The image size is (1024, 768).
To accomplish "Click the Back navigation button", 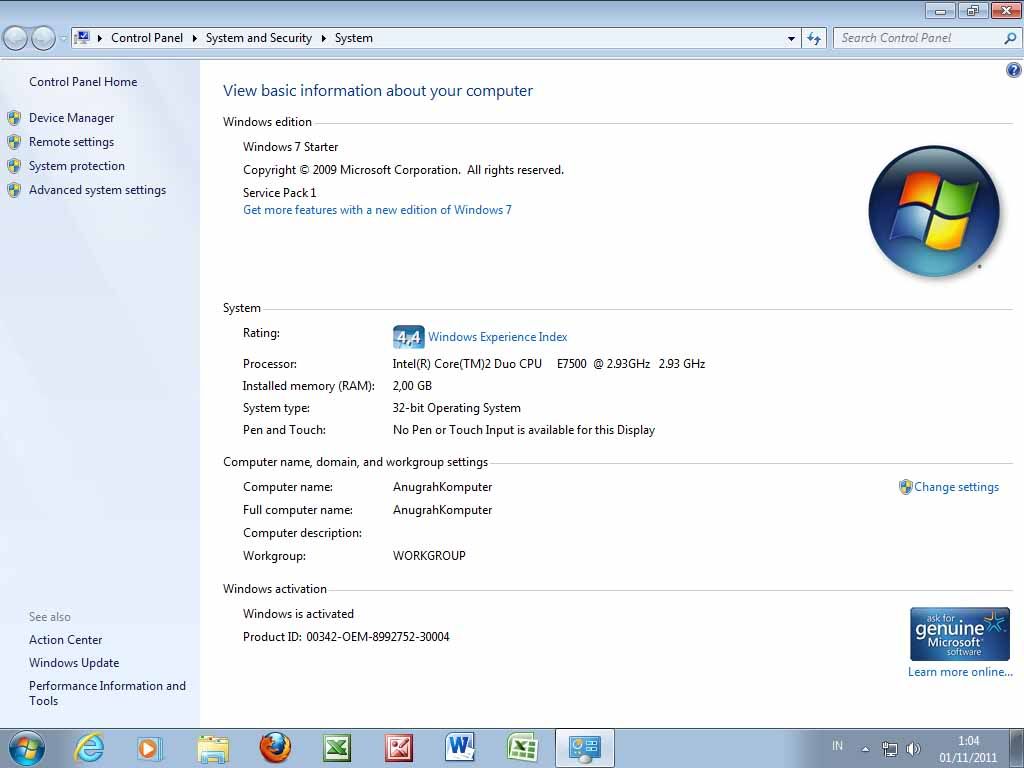I will [x=16, y=39].
